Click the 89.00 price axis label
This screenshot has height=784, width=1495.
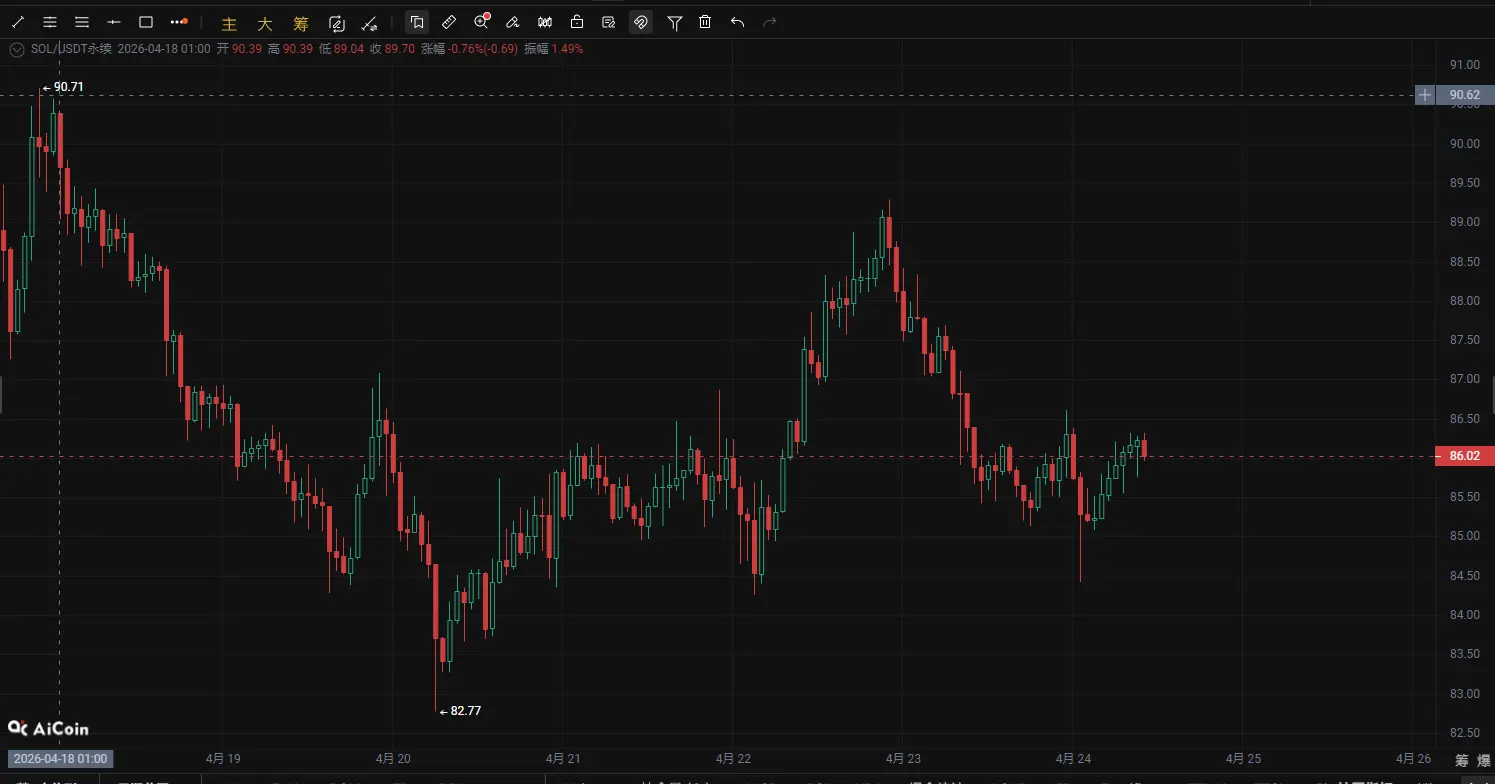1464,222
